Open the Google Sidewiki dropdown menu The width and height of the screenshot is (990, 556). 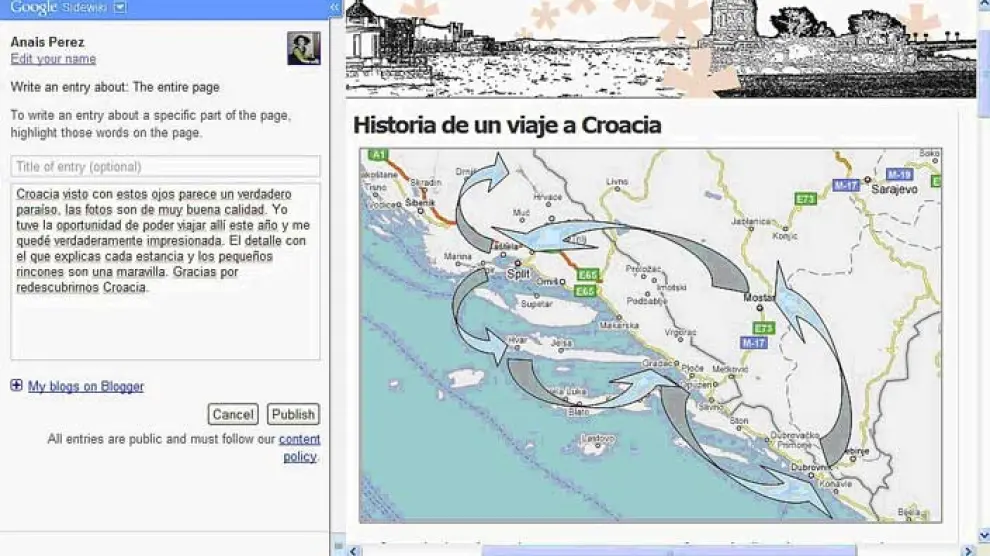coord(121,8)
